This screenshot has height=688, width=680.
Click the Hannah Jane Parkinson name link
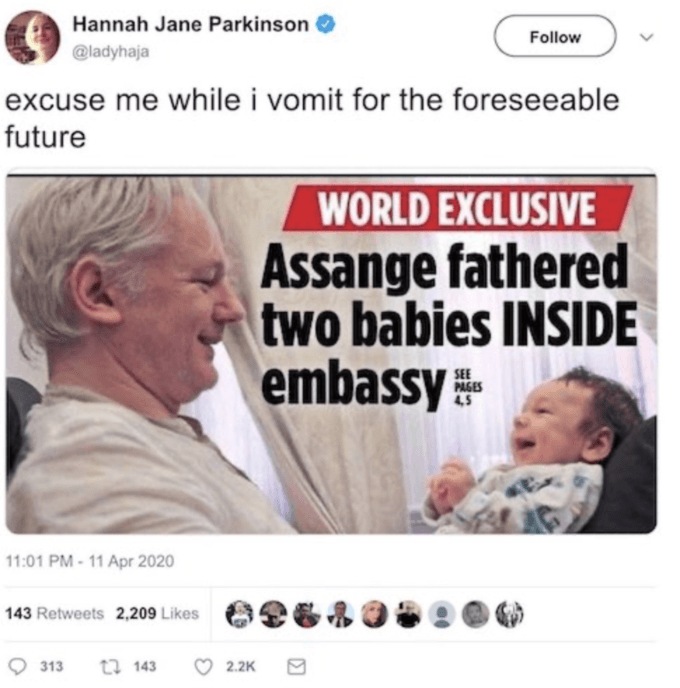[190, 24]
